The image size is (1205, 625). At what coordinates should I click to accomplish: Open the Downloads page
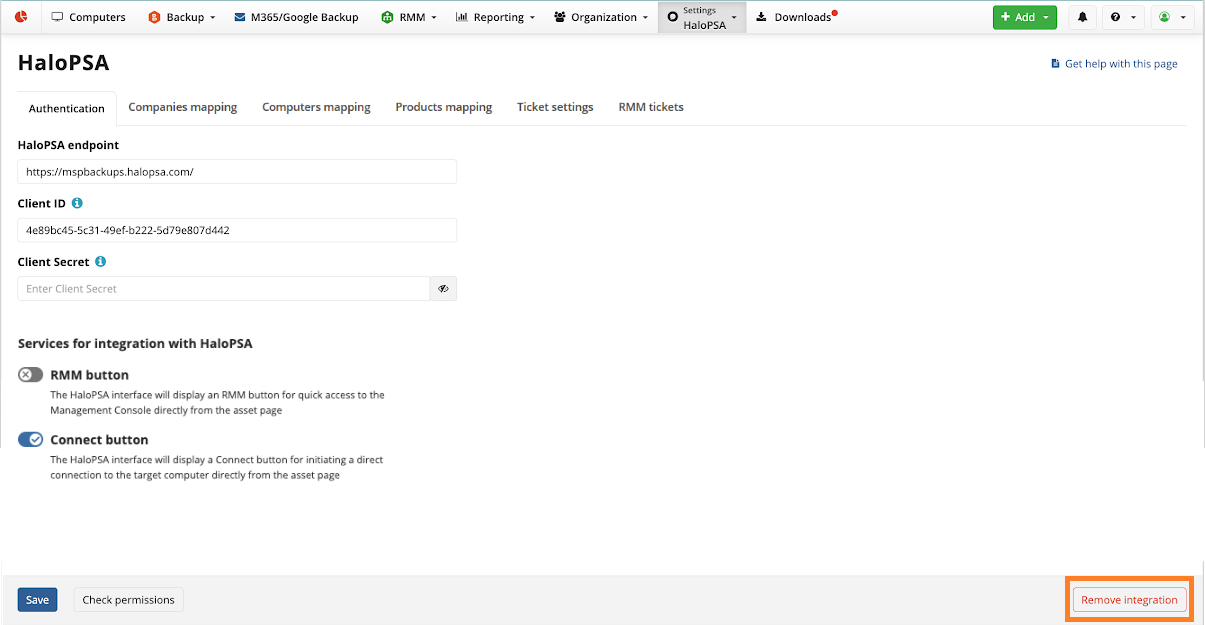click(795, 17)
